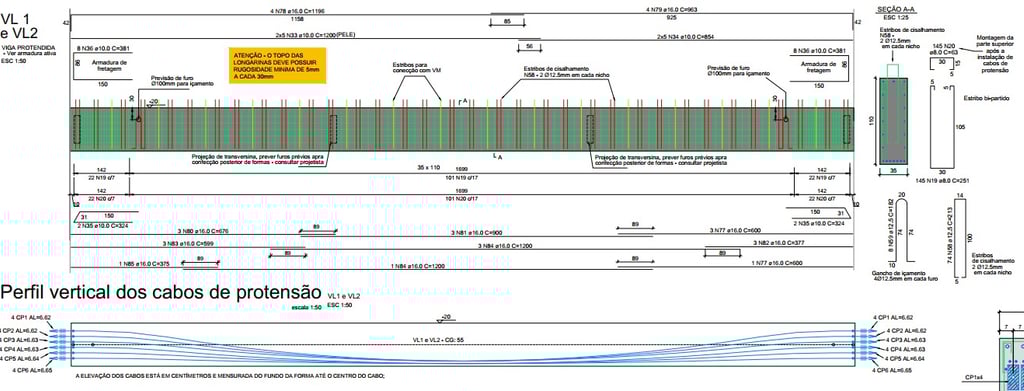Select the '3 N83 ø16.0 C=599' bar label

[x=188, y=243]
